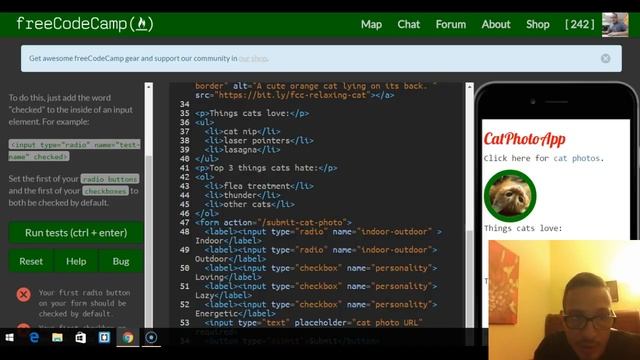Viewport: 640px width, 360px height.
Task: Open the [ 242 ] points profile link
Action: coord(580,24)
